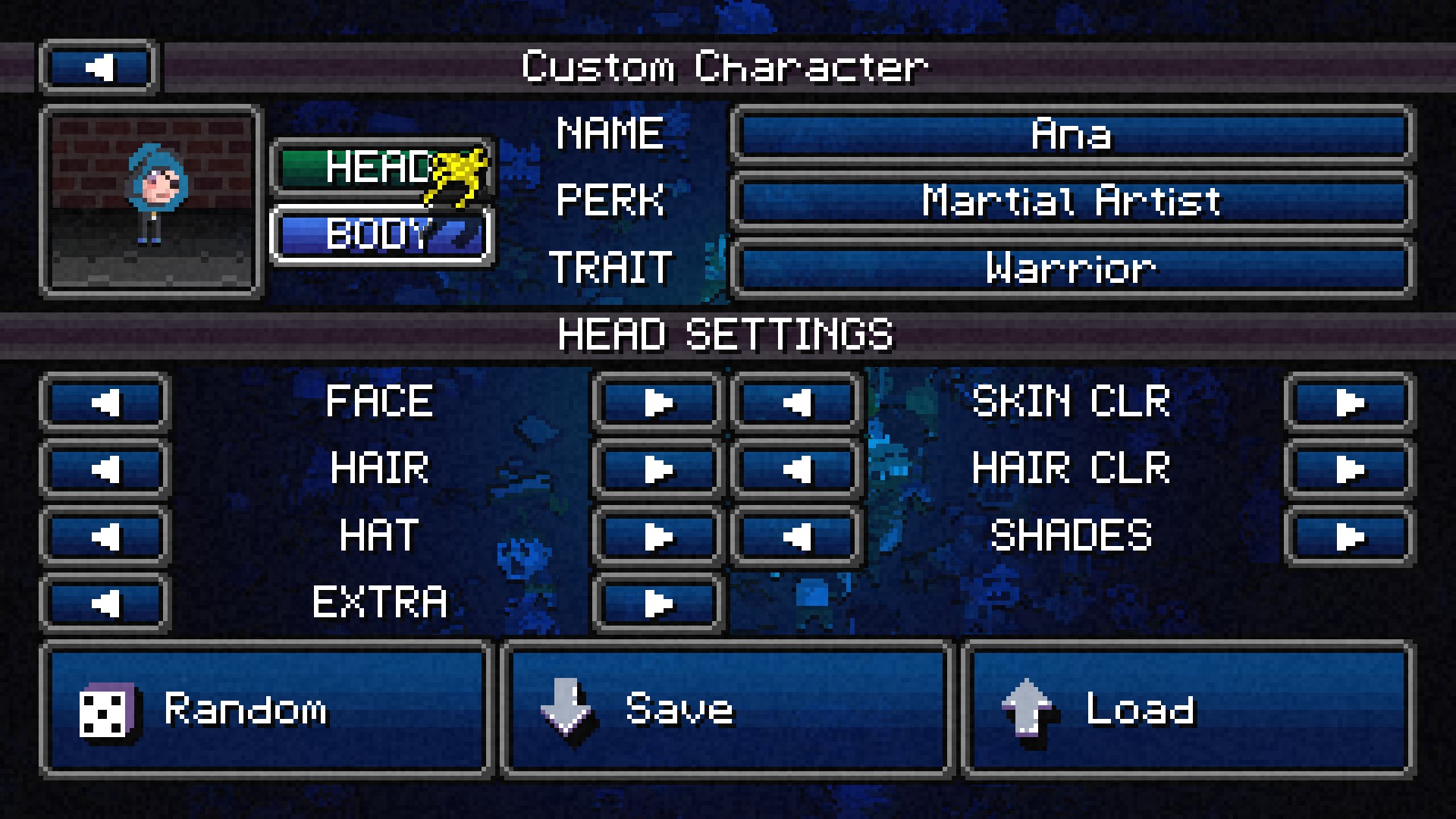Select previous EXTRA accessory
Screen dimensions: 1456x819
point(105,604)
